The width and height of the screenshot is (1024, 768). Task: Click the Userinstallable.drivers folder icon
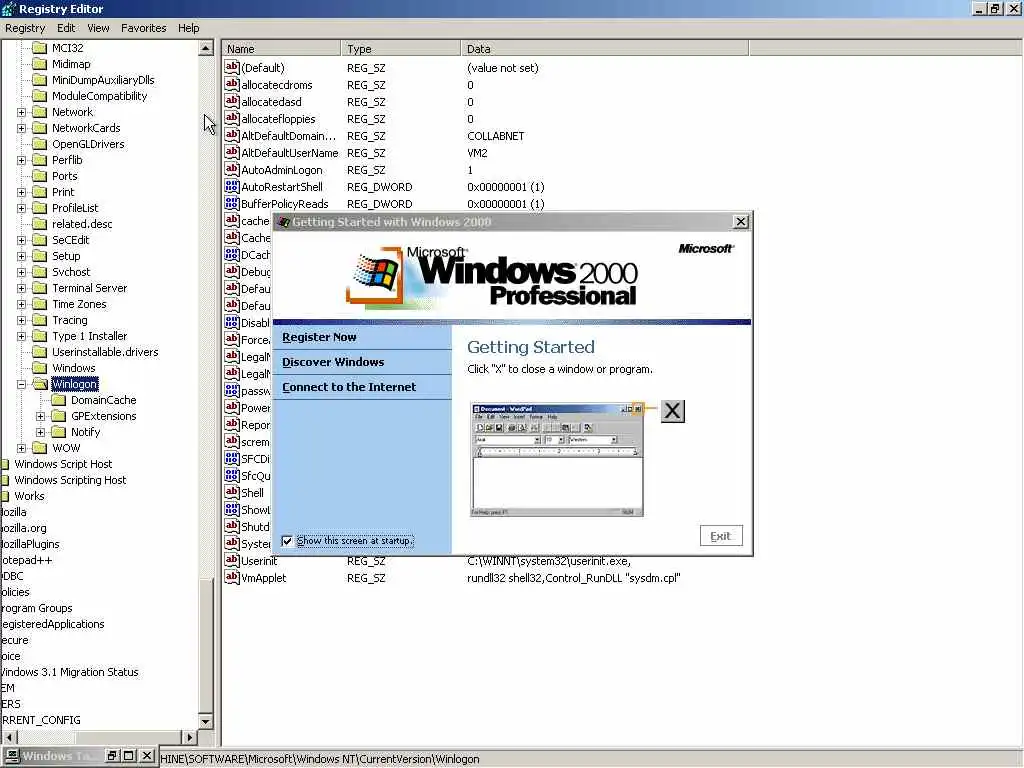click(x=40, y=352)
